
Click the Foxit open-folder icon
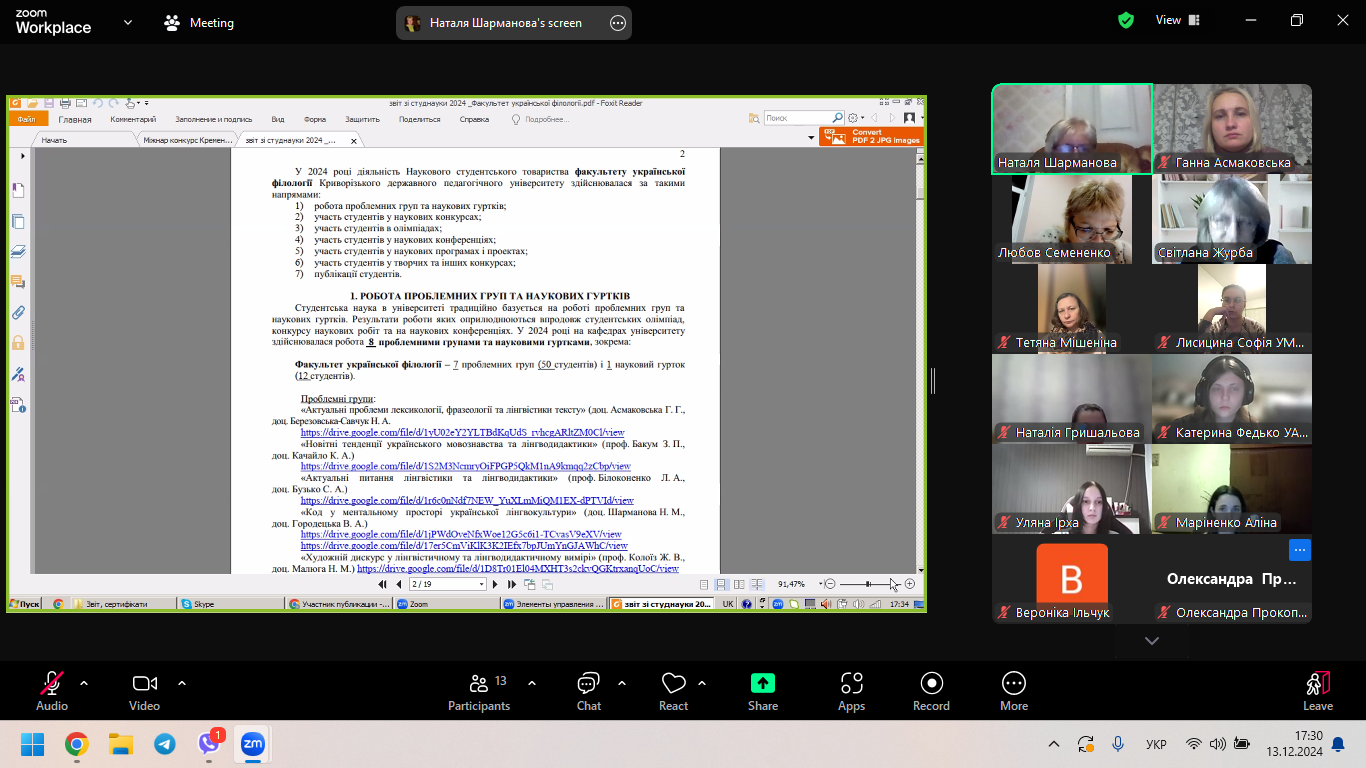click(x=33, y=103)
